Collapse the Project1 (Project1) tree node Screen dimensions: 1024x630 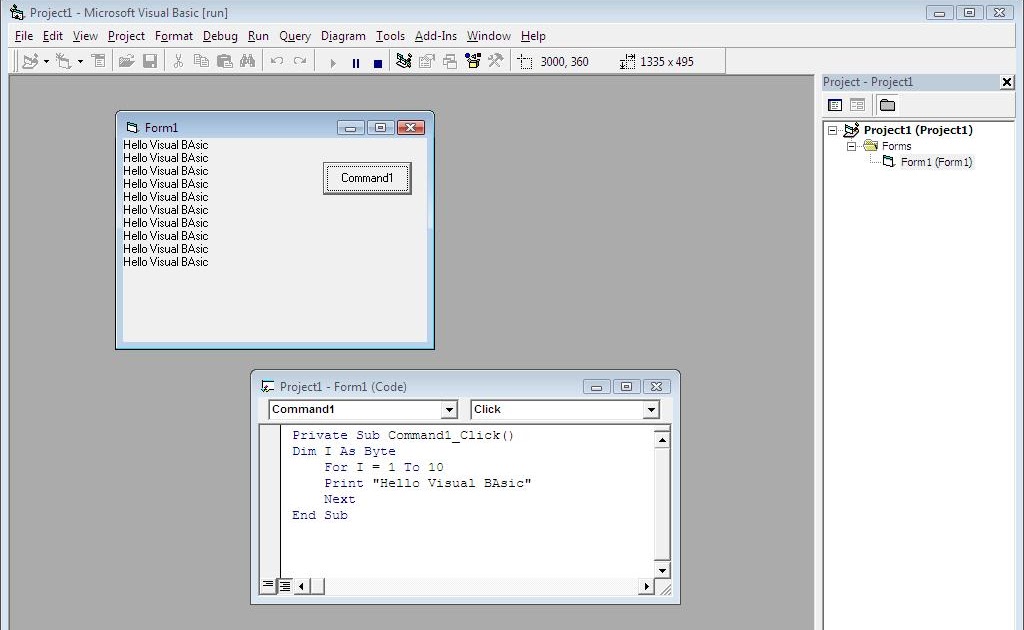(x=833, y=130)
